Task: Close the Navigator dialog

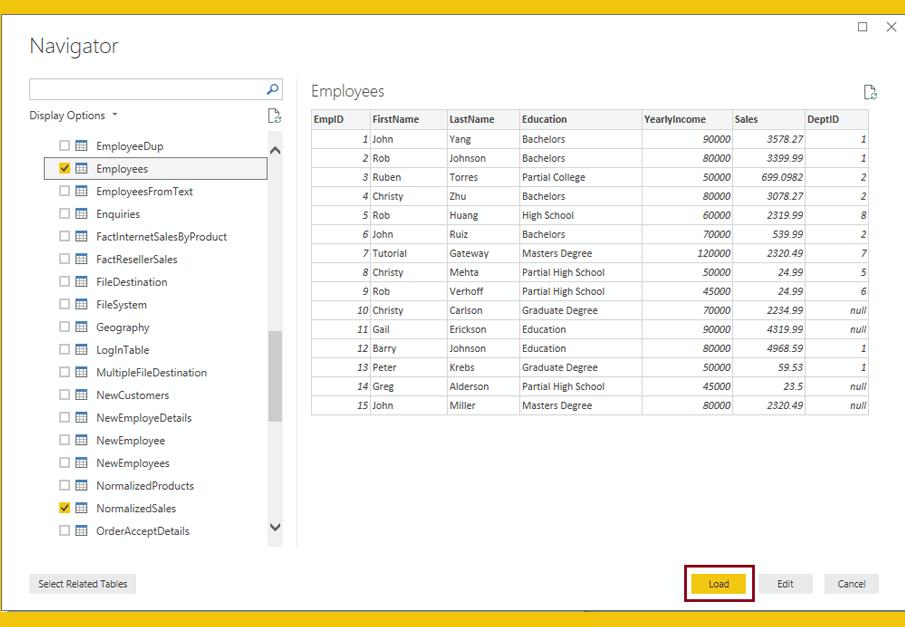Action: point(891,27)
